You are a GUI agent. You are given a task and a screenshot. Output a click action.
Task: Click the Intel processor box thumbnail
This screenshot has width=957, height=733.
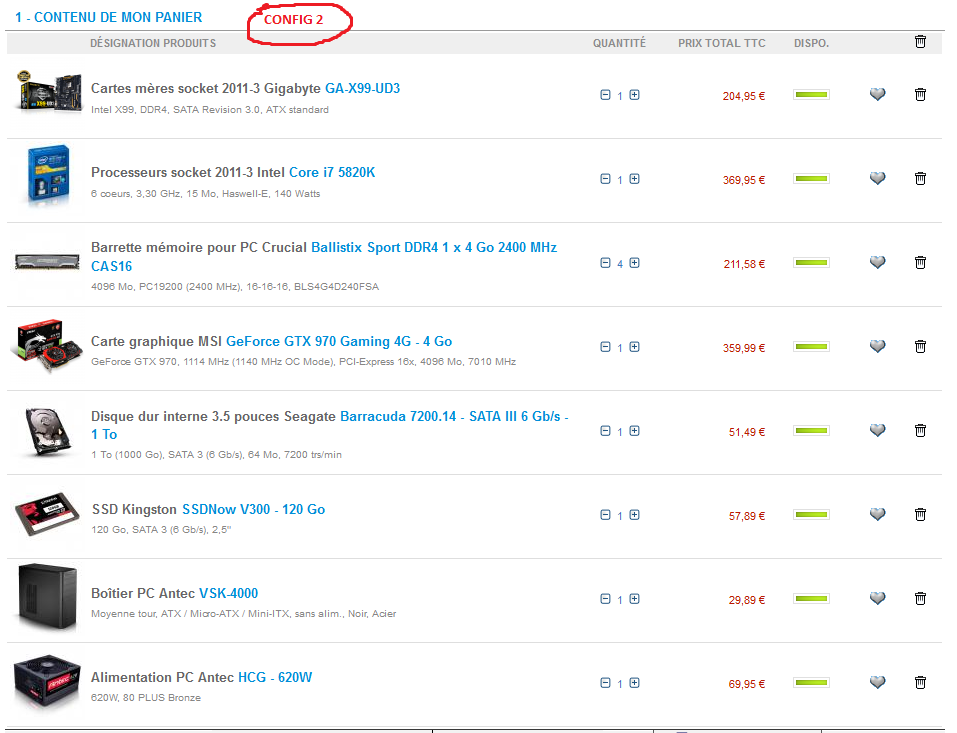[48, 174]
